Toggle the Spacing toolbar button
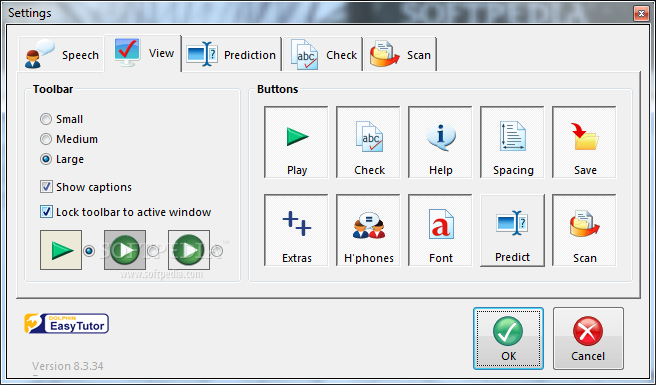The height and width of the screenshot is (385, 656). tap(512, 142)
